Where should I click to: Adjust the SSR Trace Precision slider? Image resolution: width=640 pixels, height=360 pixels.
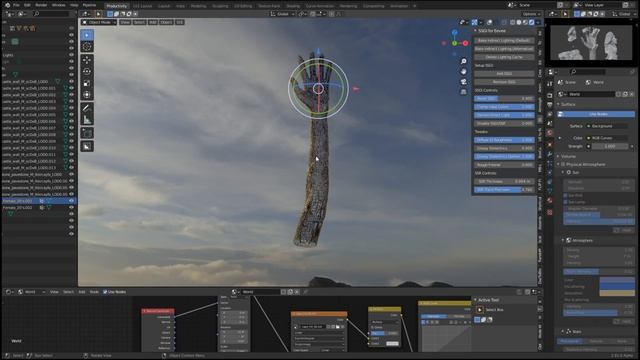(x=504, y=190)
